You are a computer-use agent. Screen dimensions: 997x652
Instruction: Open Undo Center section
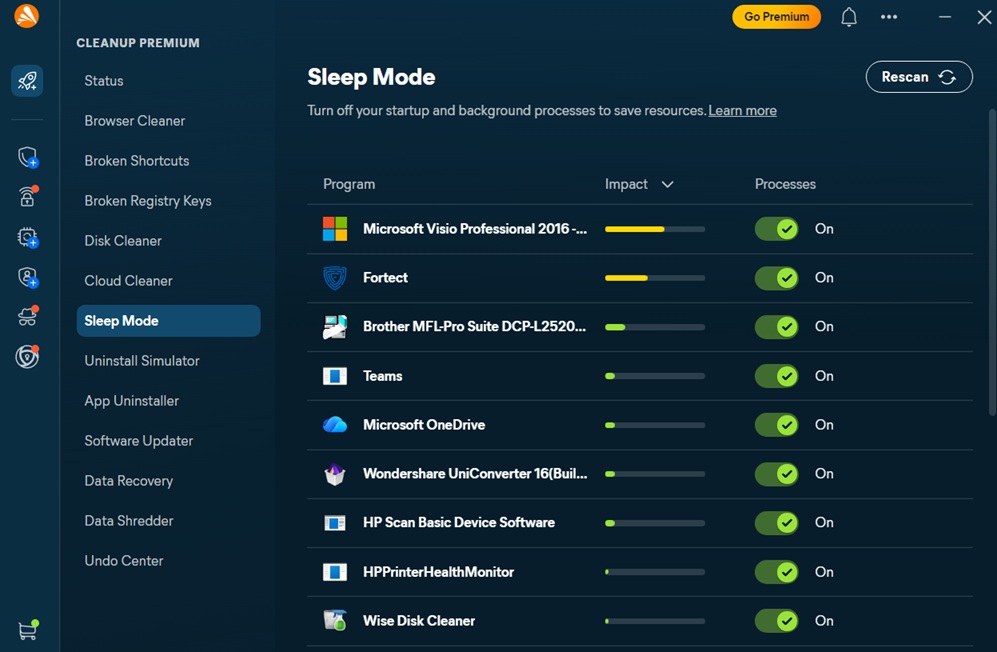click(124, 561)
